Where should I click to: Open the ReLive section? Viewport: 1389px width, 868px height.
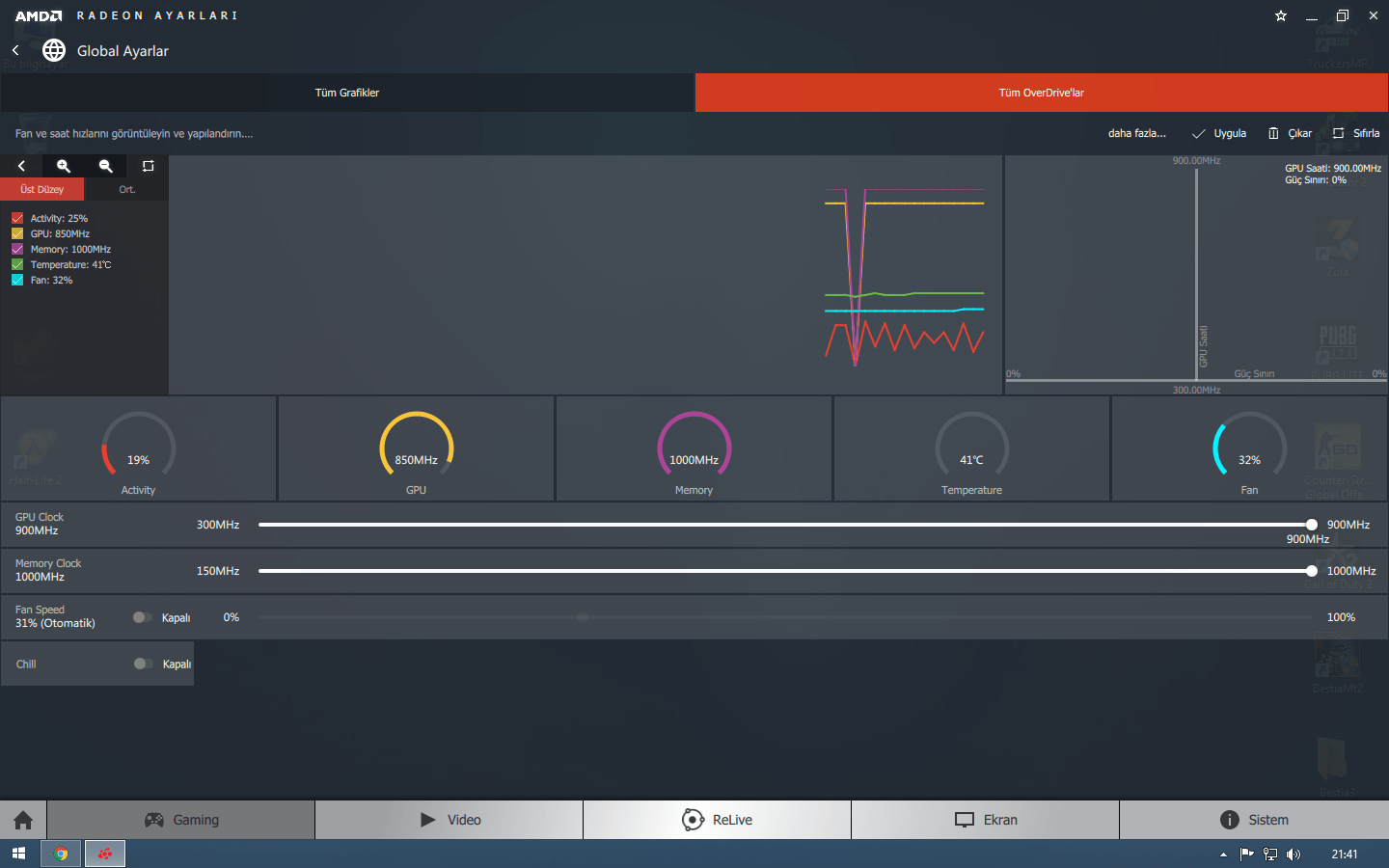(x=718, y=820)
